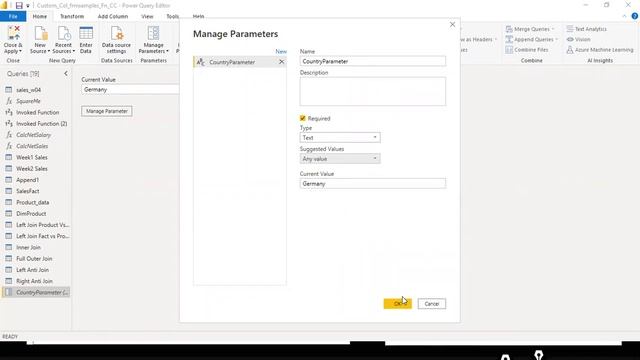Click the Enter Data table icon
Viewport: 640px width, 360px height.
[86, 33]
